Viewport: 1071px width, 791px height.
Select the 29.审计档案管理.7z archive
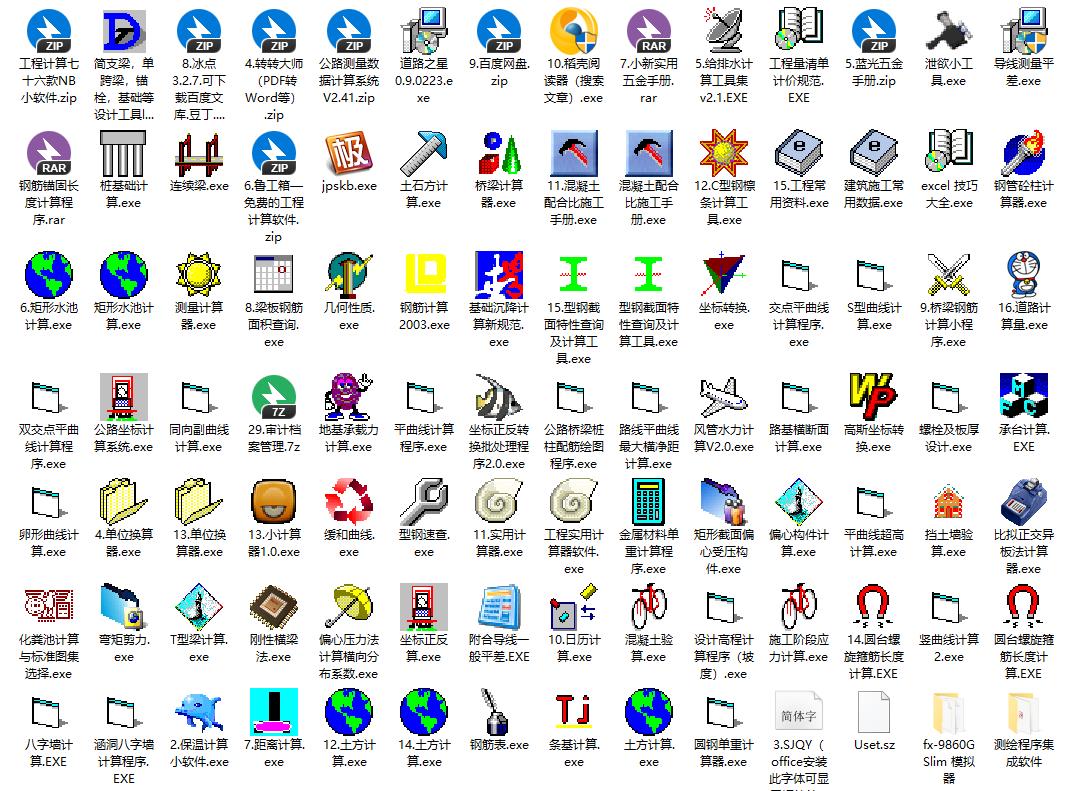[274, 397]
